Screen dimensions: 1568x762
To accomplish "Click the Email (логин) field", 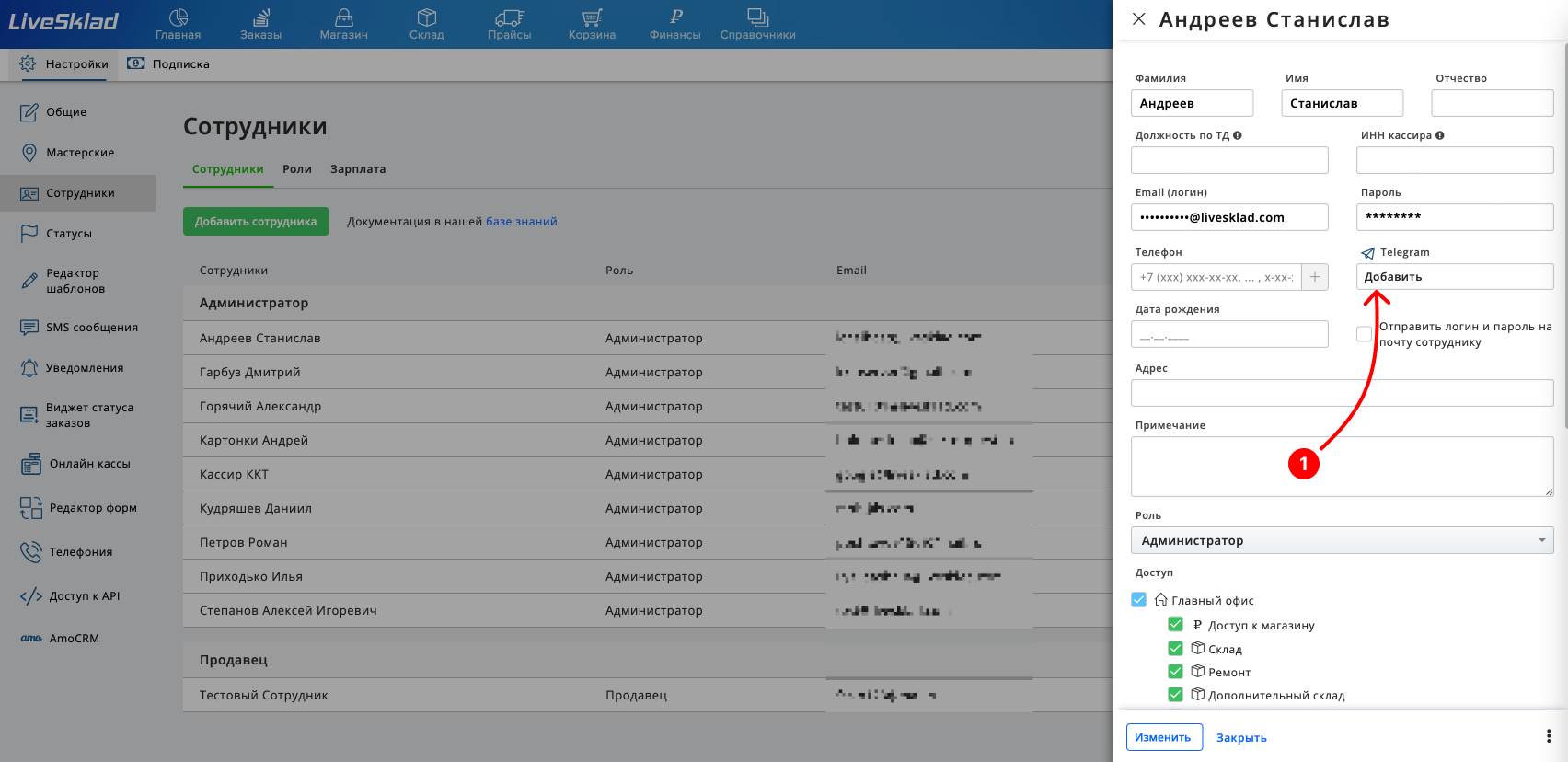I will [x=1229, y=217].
